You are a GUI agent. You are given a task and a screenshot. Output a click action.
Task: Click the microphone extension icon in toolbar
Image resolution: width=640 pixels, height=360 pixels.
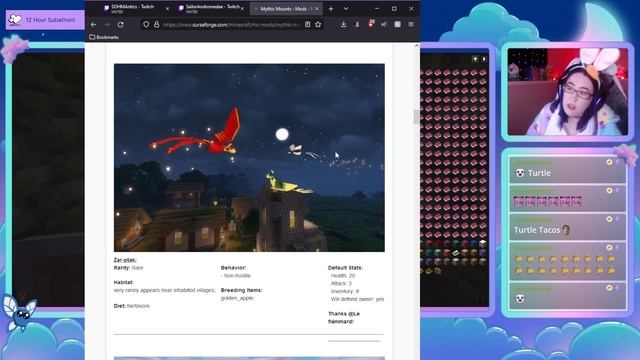357,24
